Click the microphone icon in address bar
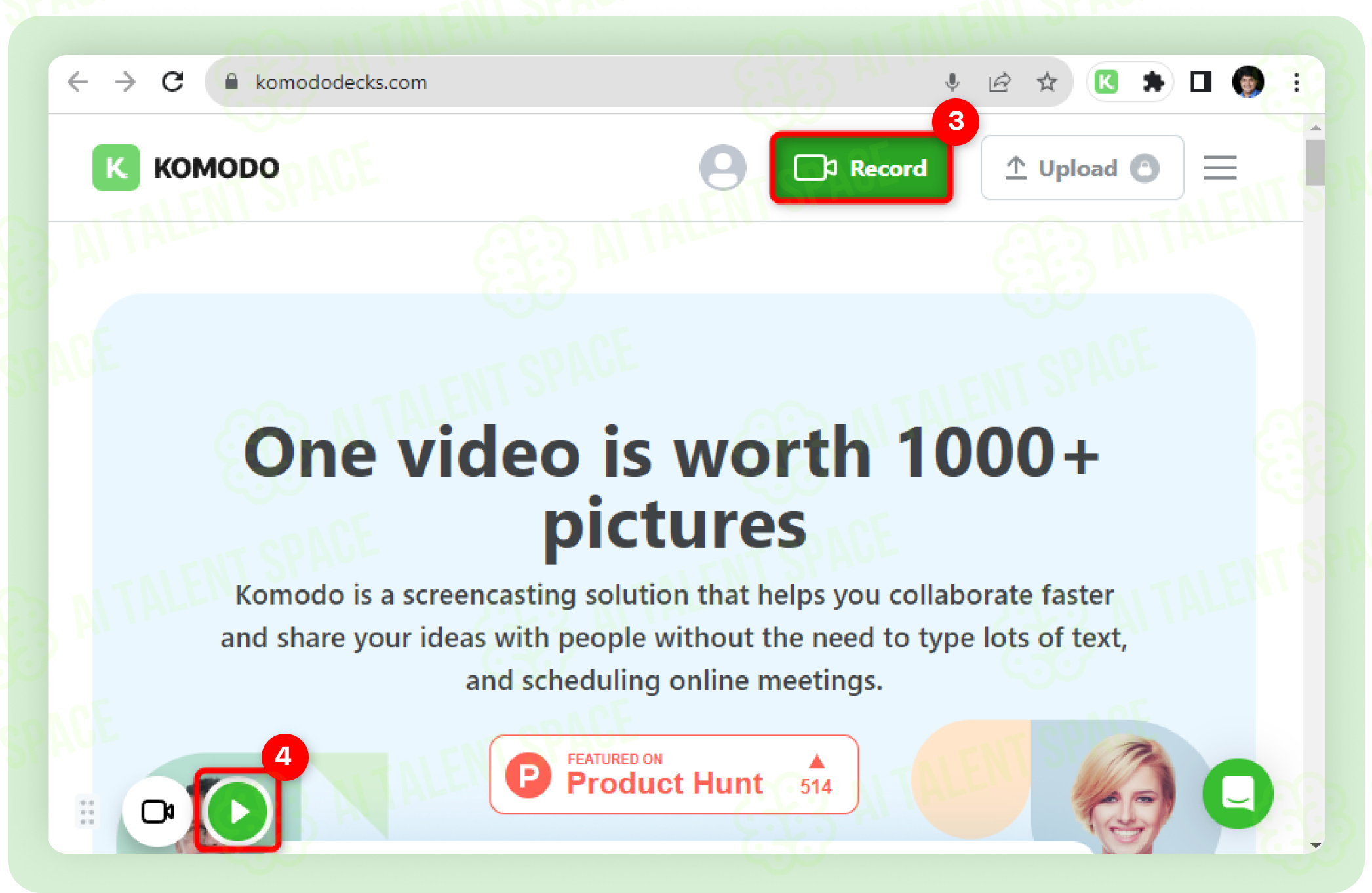This screenshot has height=893, width=1372. (952, 82)
